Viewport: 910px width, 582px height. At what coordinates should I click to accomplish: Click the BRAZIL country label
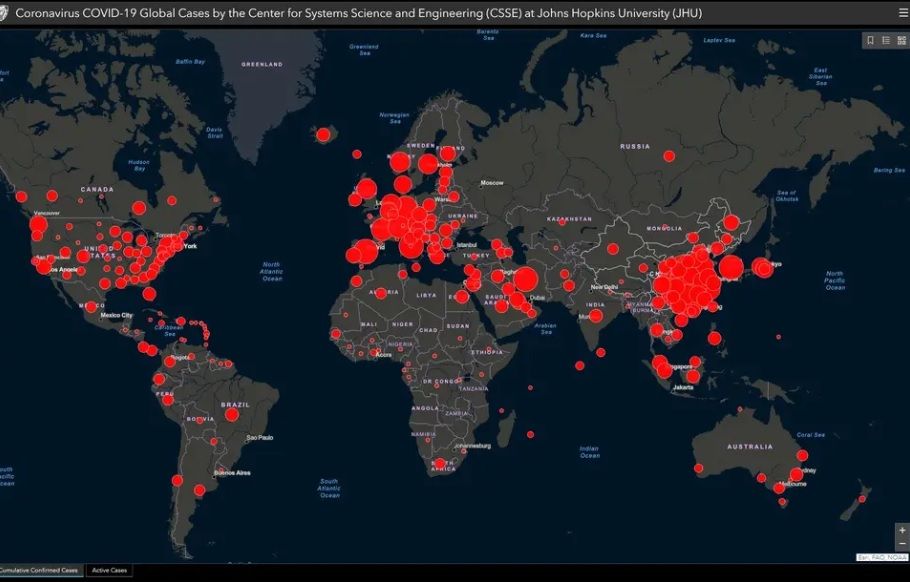(x=235, y=404)
